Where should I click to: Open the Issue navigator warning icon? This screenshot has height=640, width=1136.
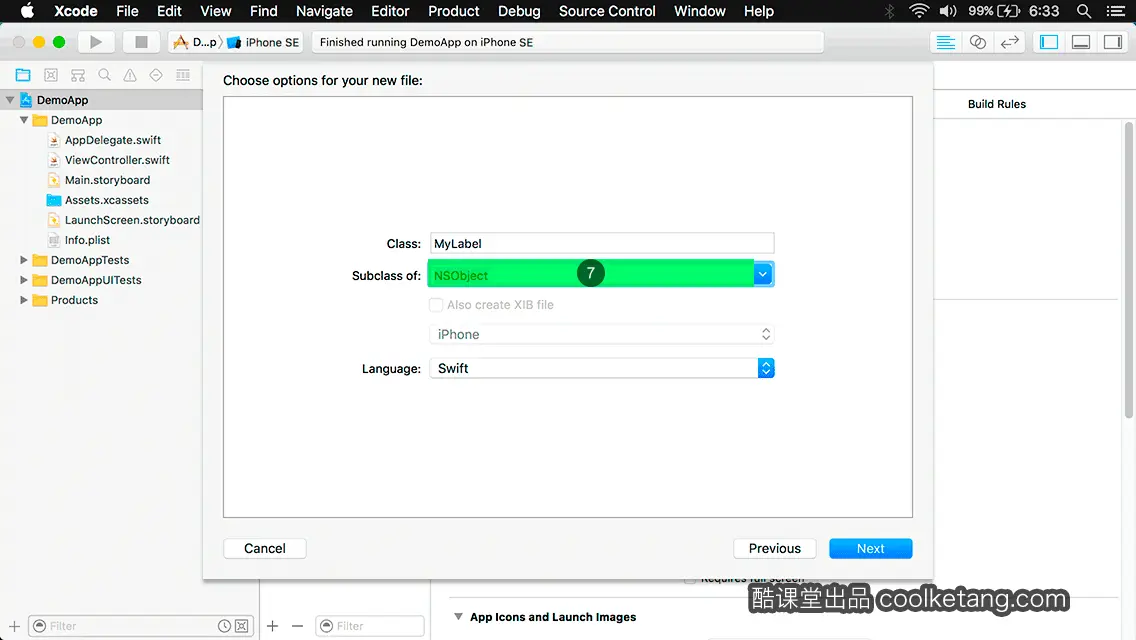130,75
